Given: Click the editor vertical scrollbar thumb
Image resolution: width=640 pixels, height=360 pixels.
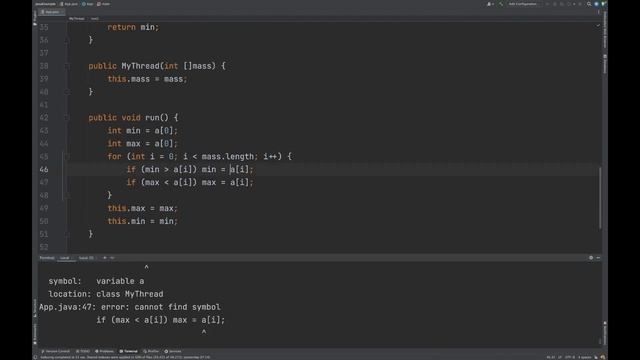Looking at the screenshot, I should click(x=600, y=198).
